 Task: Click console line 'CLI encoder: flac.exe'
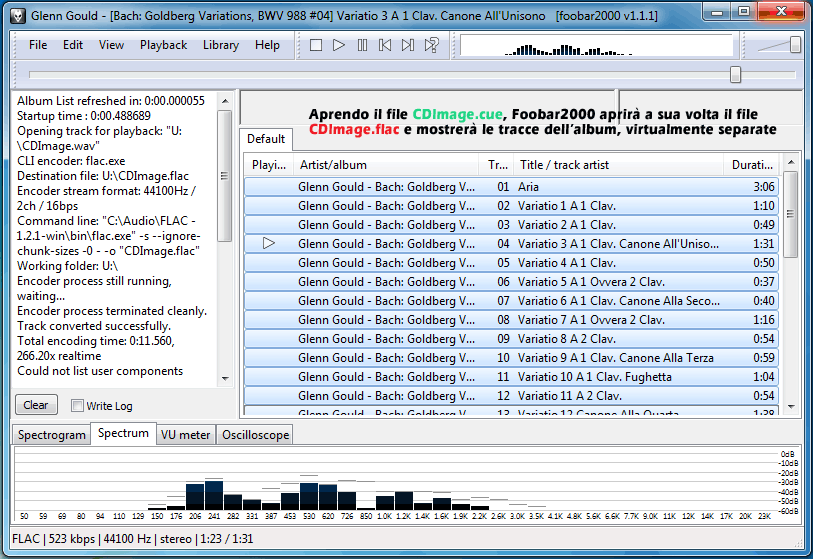pyautogui.click(x=71, y=161)
